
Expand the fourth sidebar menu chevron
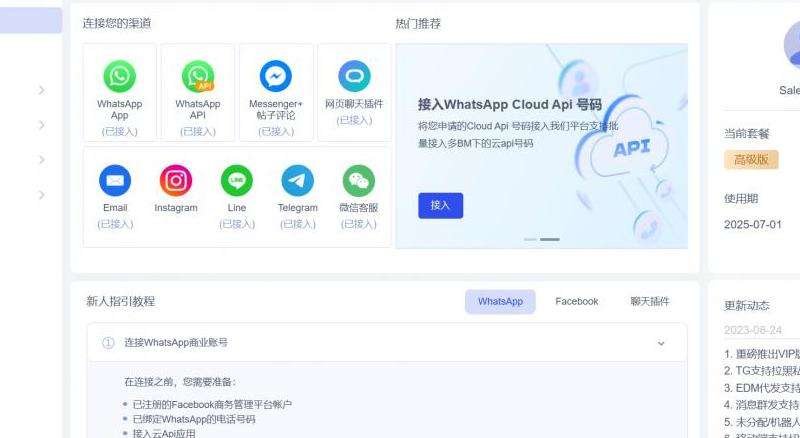[41, 195]
